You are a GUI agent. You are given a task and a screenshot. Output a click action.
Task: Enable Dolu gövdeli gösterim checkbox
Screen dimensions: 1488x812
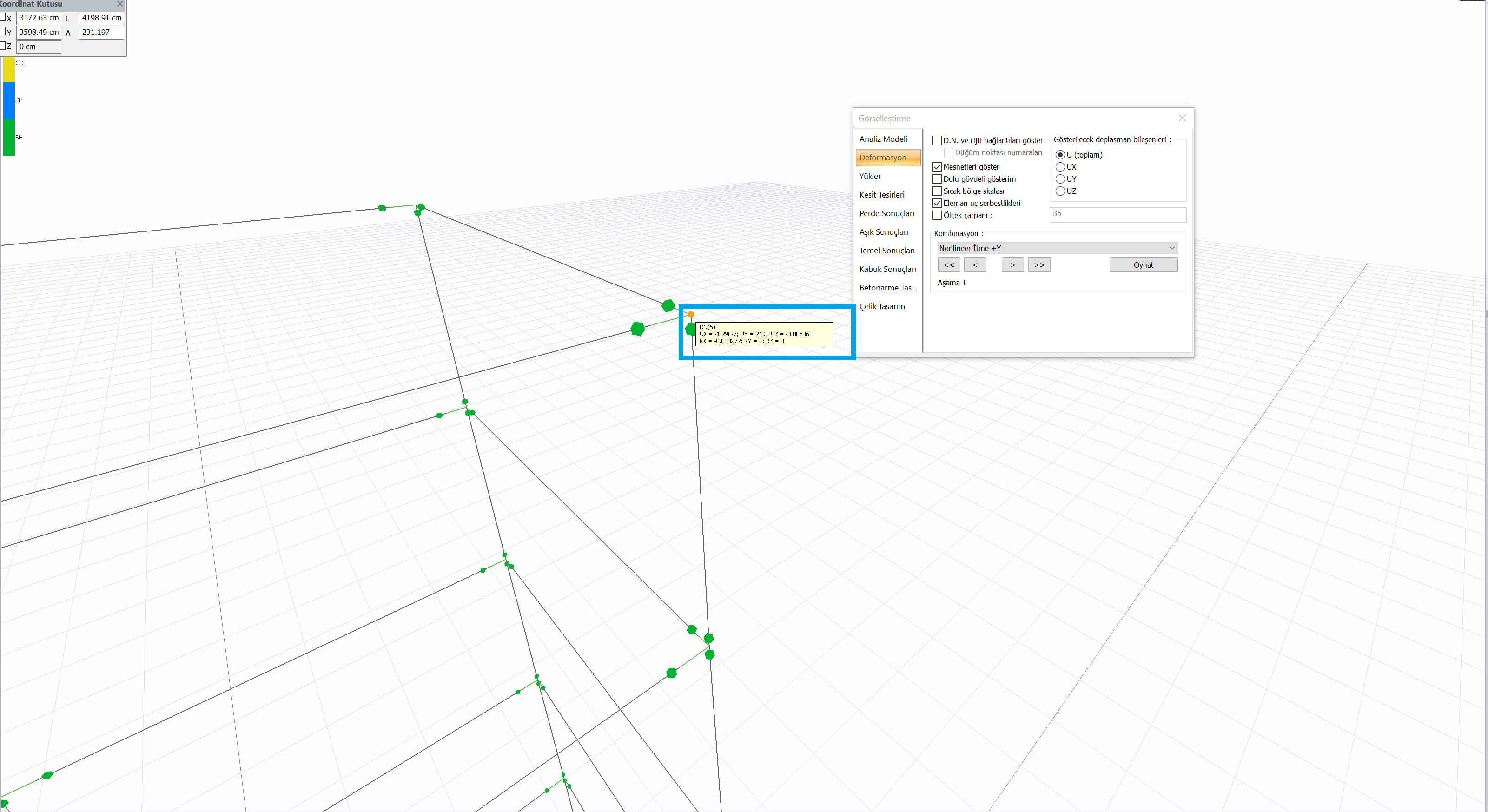(x=937, y=179)
